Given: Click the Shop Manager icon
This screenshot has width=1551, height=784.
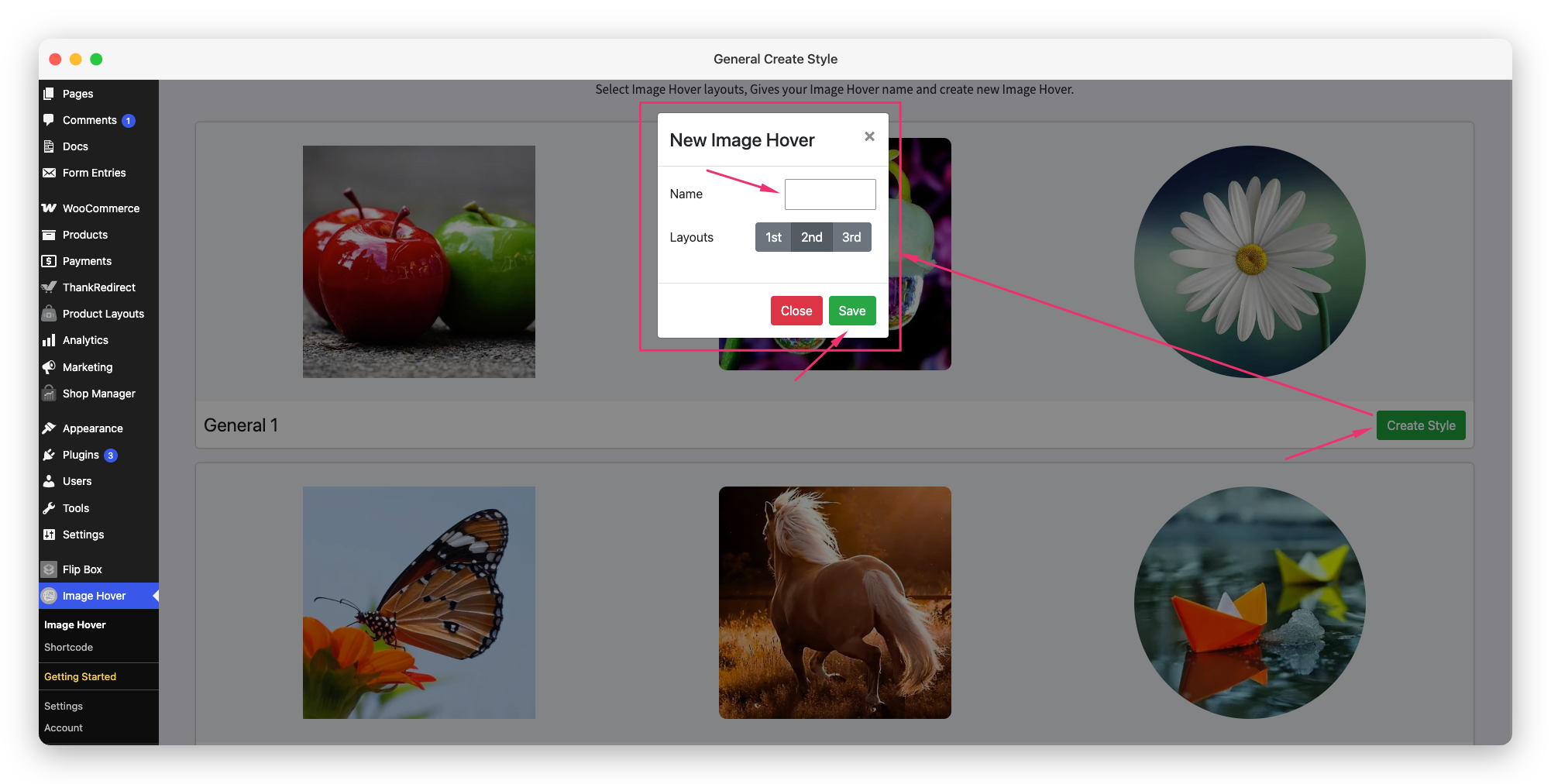Looking at the screenshot, I should 49,394.
